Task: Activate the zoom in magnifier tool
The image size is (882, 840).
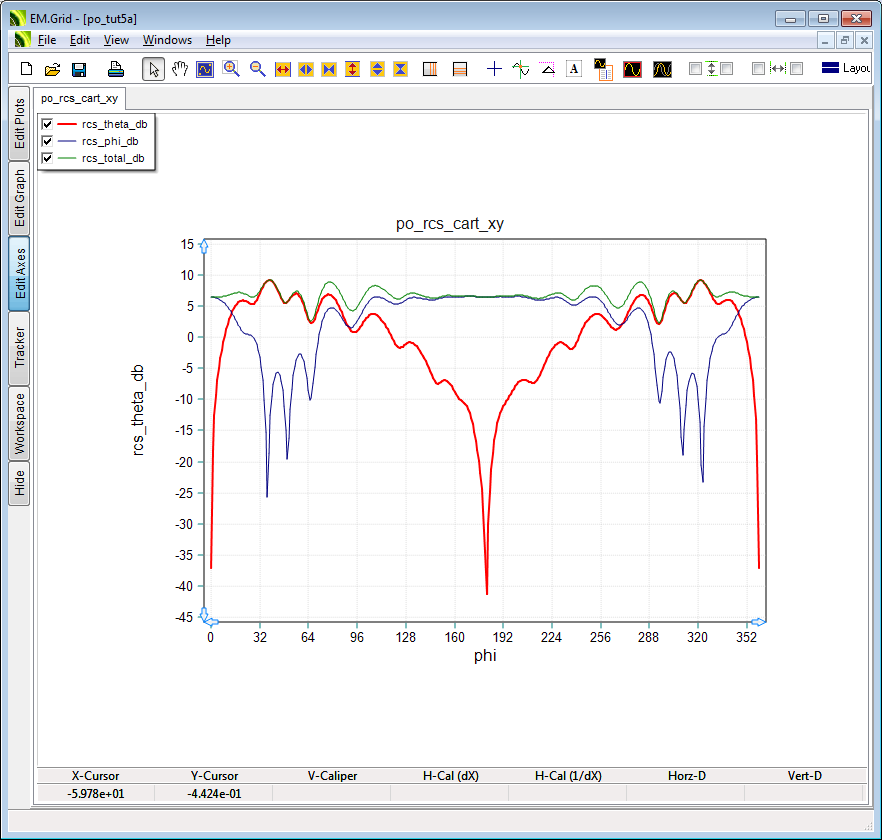Action: (x=231, y=69)
